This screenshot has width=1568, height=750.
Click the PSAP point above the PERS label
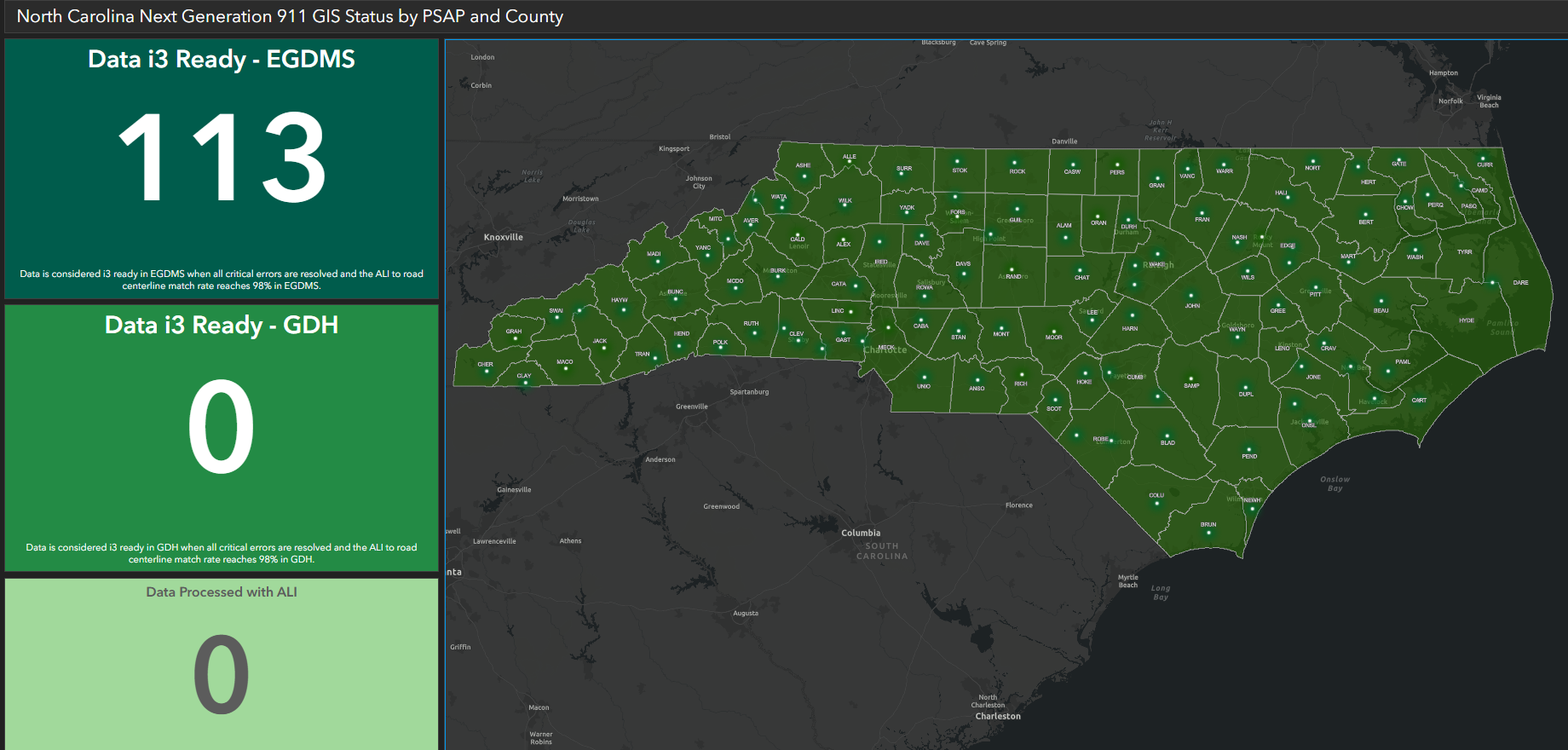[x=1117, y=164]
